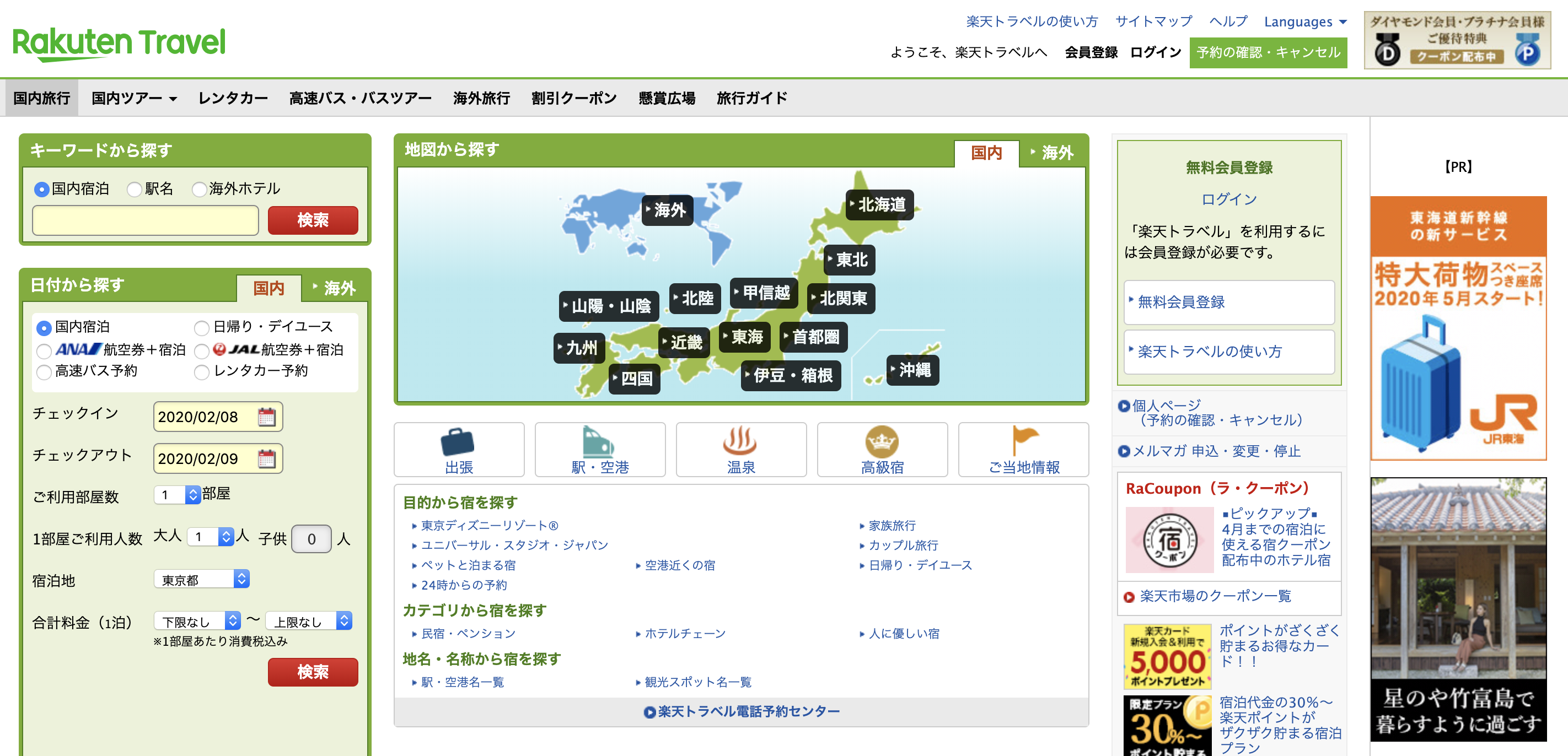Screen dimensions: 1568x756
Task: Select 駅名 radio button
Action: coord(134,190)
